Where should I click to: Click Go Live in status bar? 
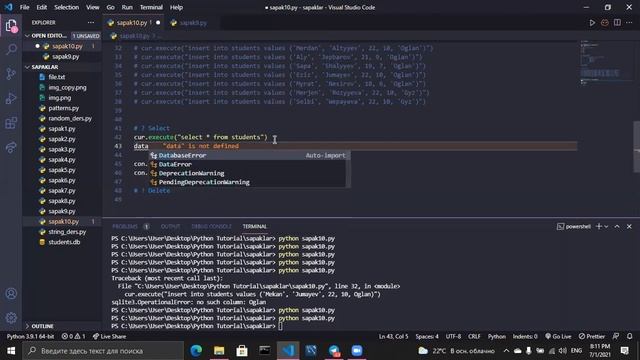[x=558, y=336]
